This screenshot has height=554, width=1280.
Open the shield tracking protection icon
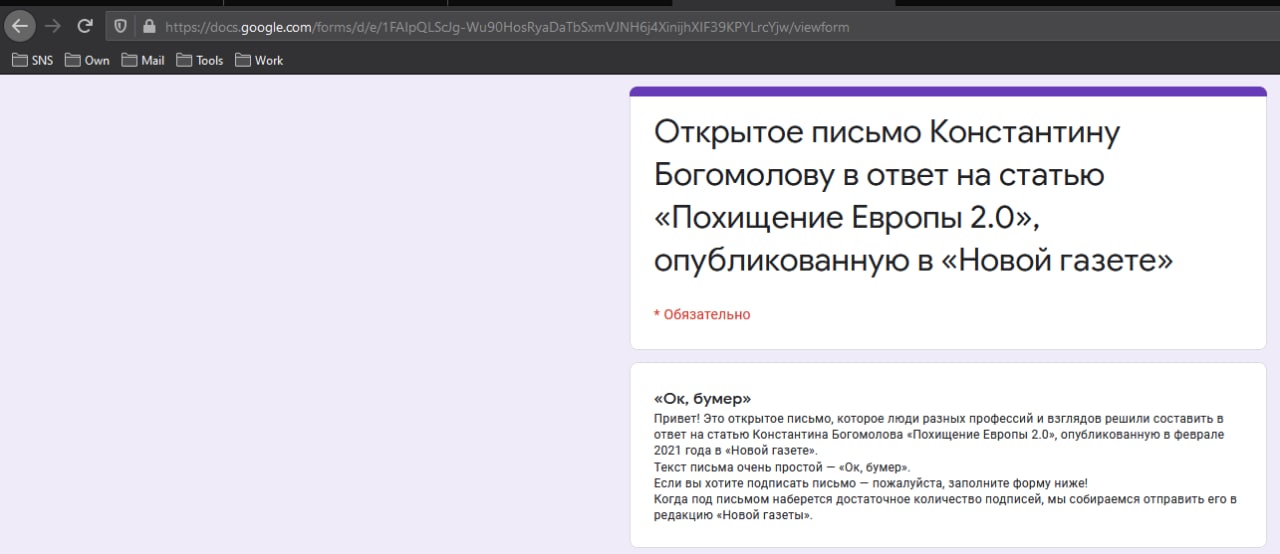(x=120, y=27)
